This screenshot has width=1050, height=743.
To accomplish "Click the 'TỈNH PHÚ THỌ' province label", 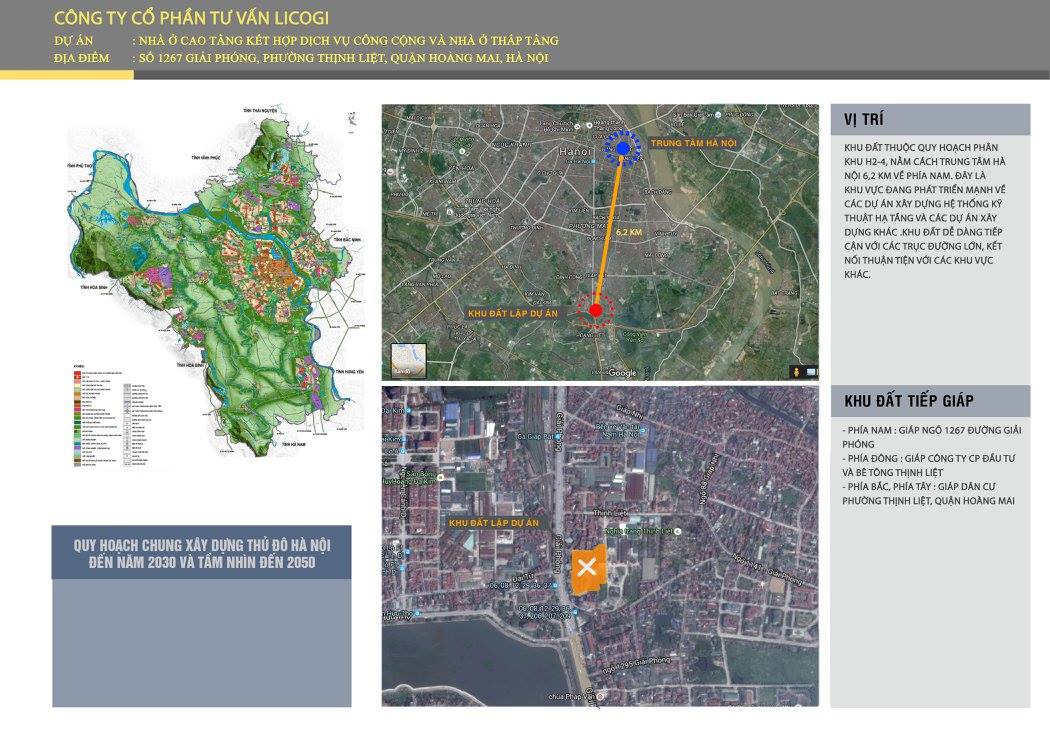I will (x=80, y=165).
